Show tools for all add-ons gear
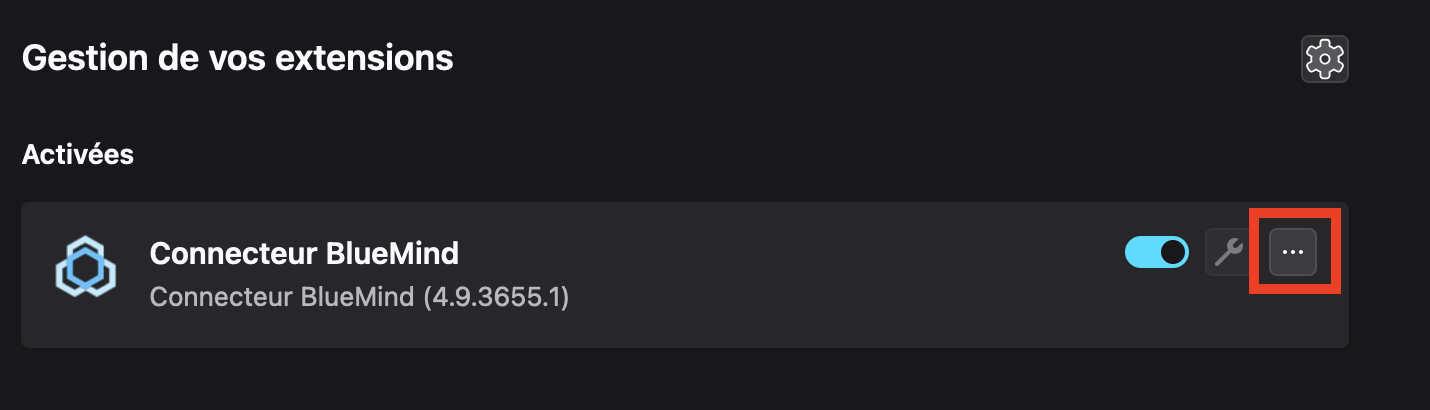The image size is (1430, 410). (1325, 59)
